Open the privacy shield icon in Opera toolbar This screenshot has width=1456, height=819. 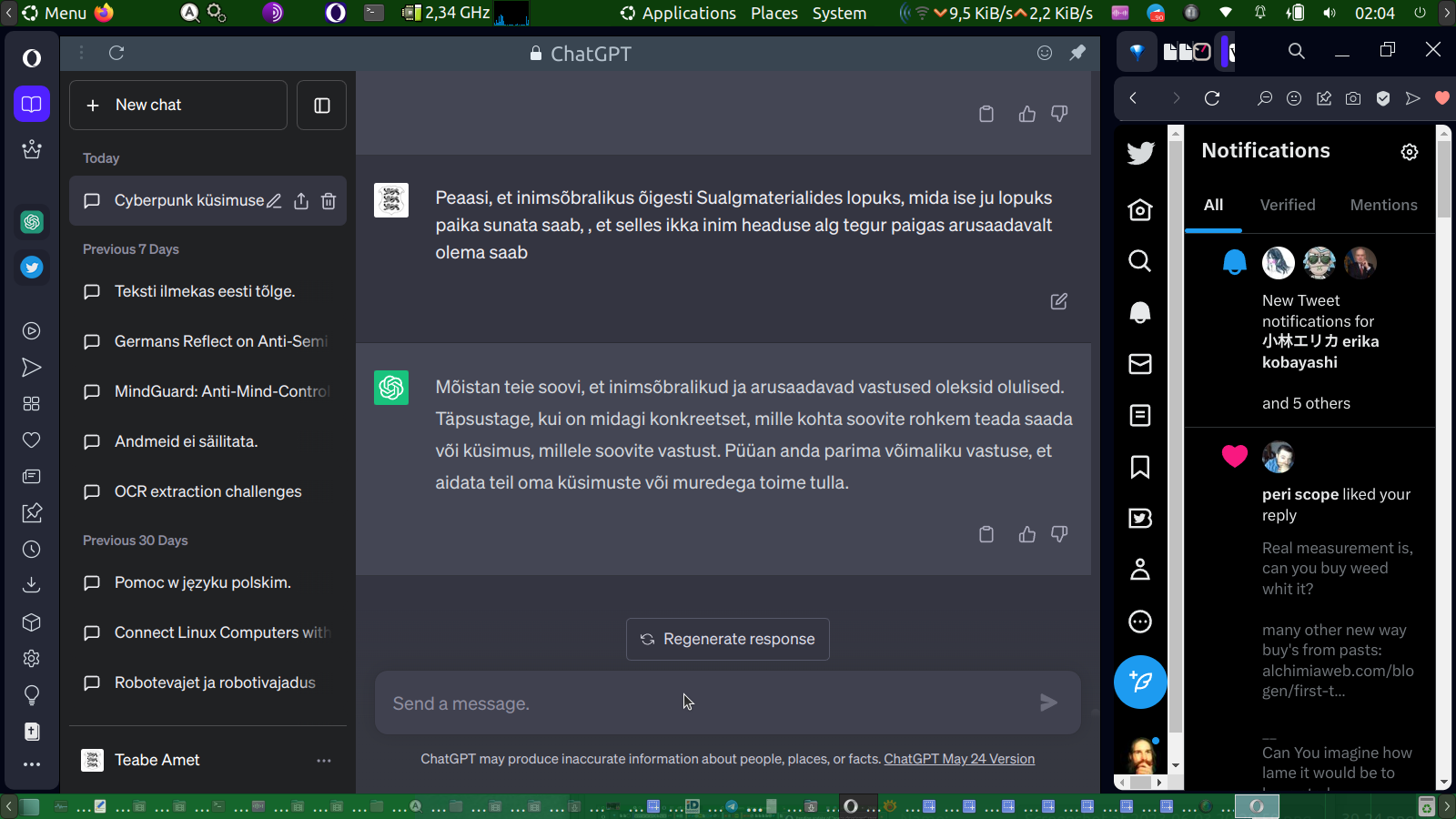[1383, 98]
